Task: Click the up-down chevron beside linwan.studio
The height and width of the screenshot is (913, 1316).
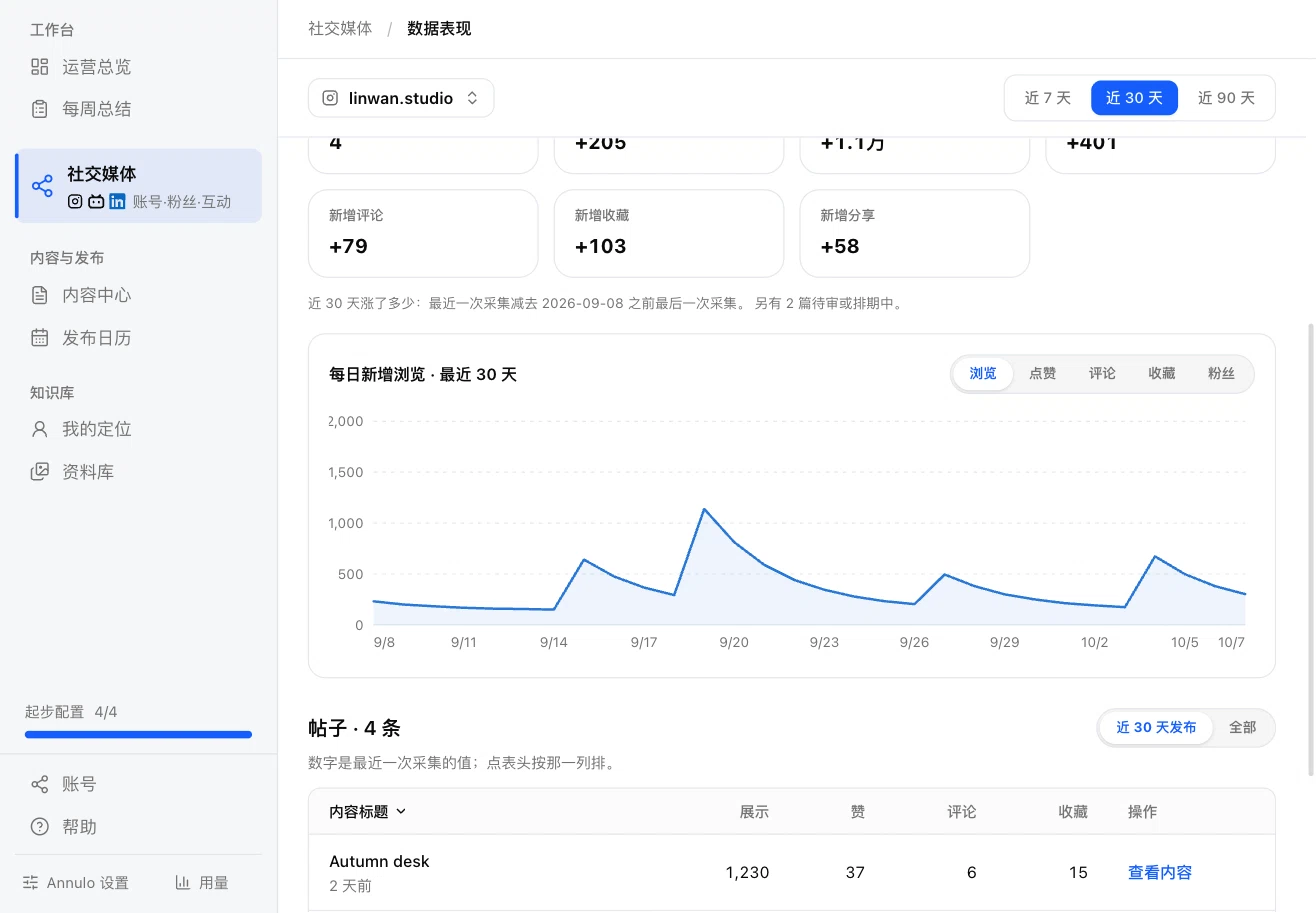Action: coord(473,98)
